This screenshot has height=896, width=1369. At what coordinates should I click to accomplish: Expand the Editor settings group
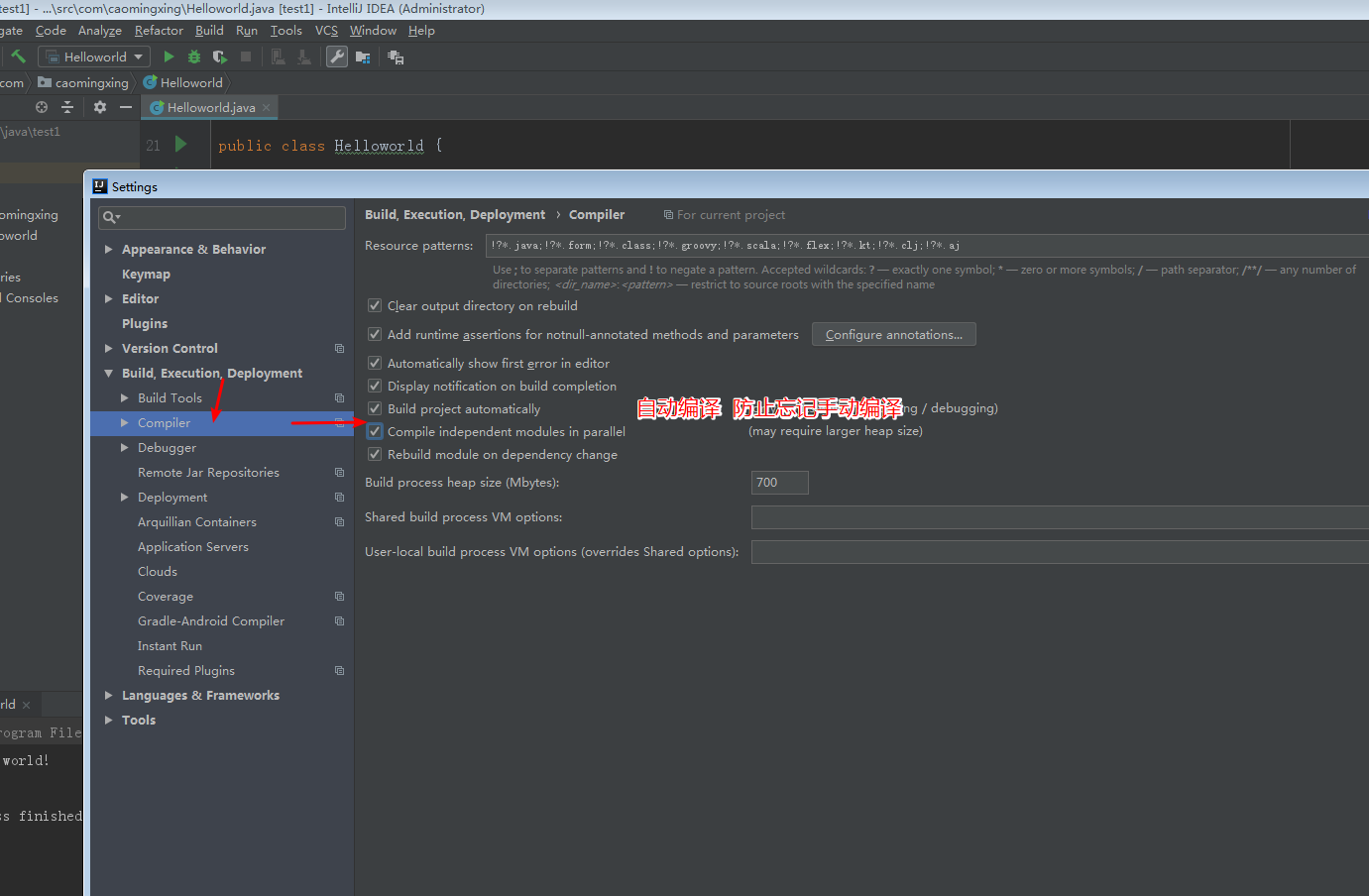[x=109, y=298]
